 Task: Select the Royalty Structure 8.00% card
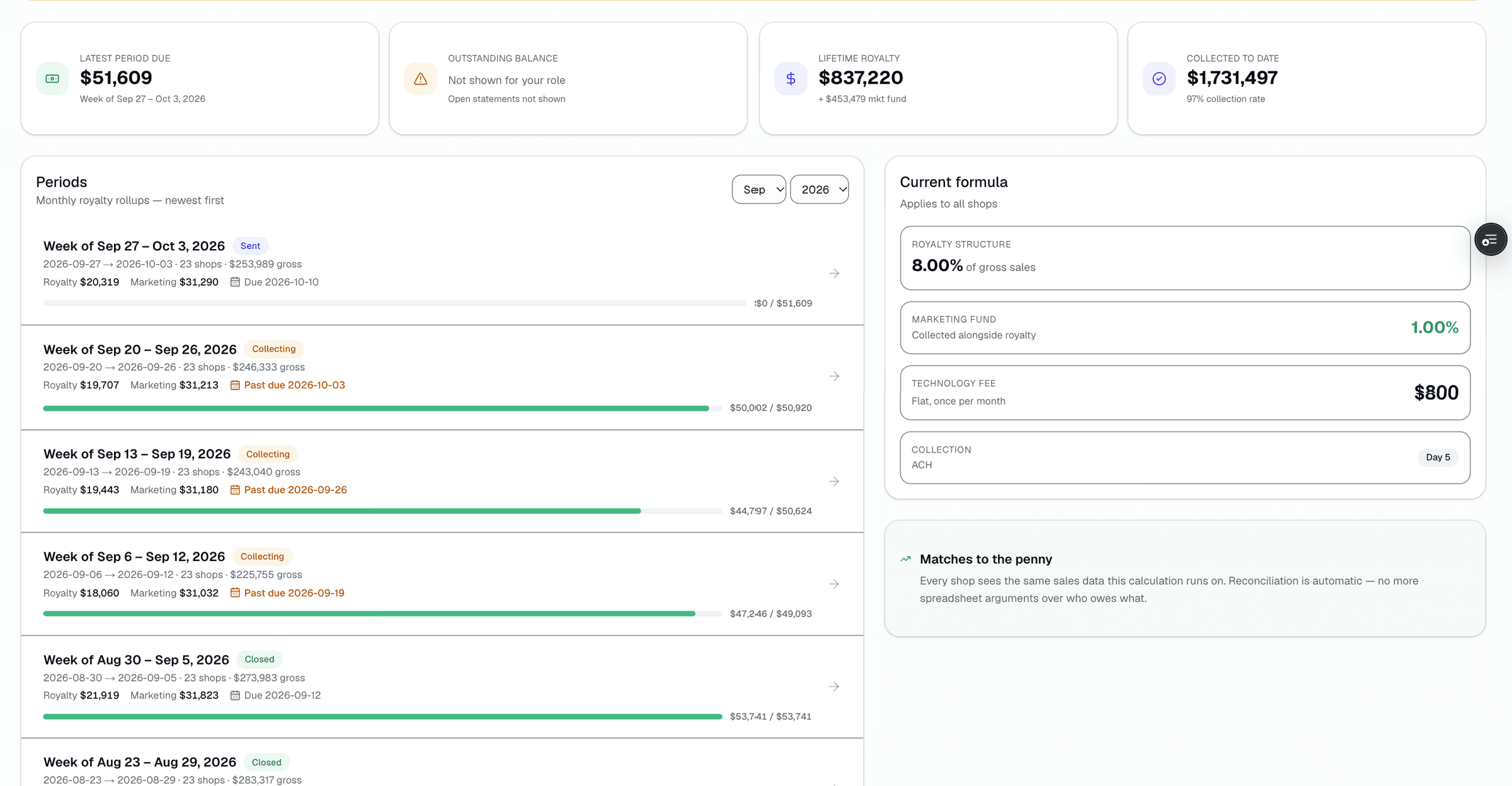1185,258
